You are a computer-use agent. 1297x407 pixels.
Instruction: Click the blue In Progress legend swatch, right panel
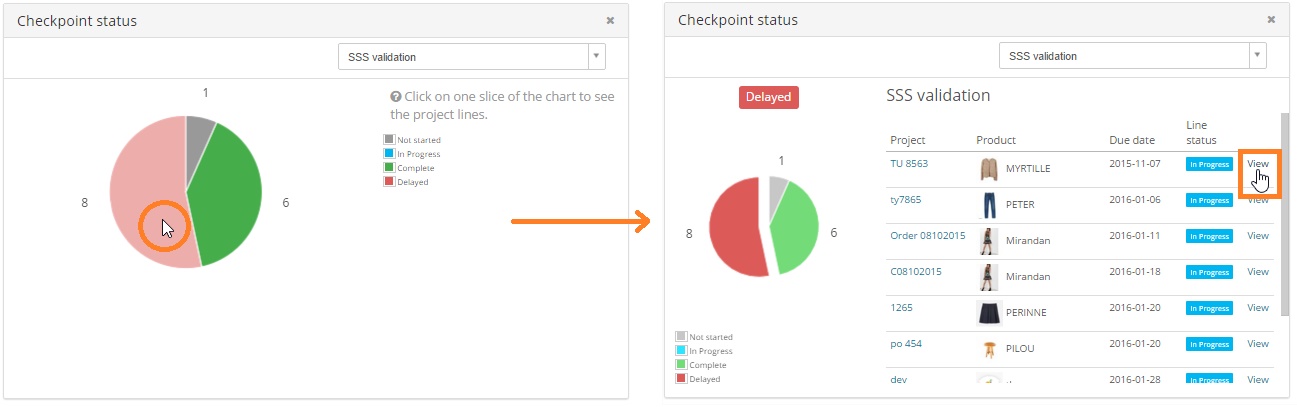[x=681, y=351]
